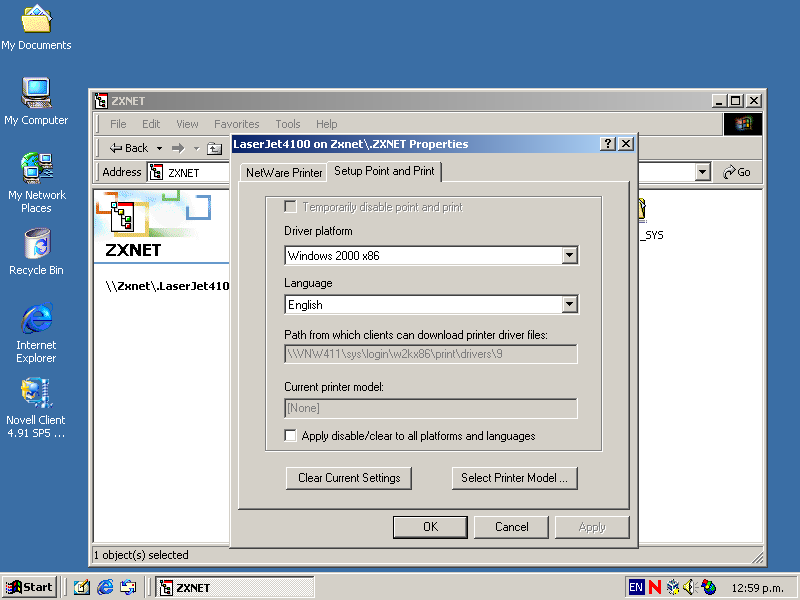The width and height of the screenshot is (800, 600).
Task: Click the Show Desktop quick launch icon
Action: [x=82, y=587]
